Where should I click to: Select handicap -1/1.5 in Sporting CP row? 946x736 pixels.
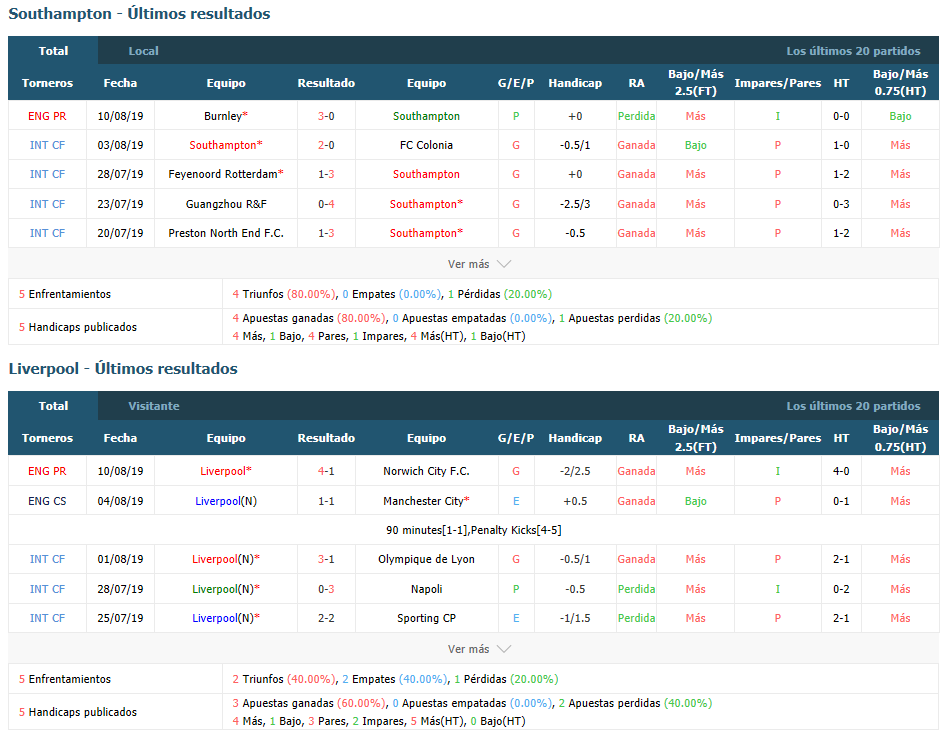coord(574,618)
